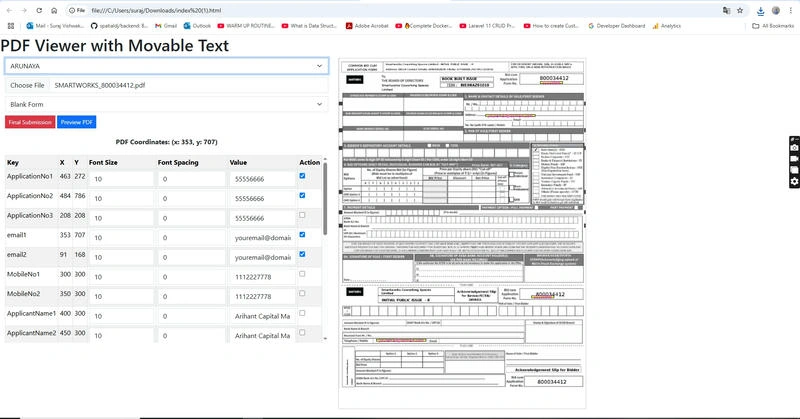Viewport: 800px width, 419px height.
Task: Click the red Final Submission button
Action: 30,122
